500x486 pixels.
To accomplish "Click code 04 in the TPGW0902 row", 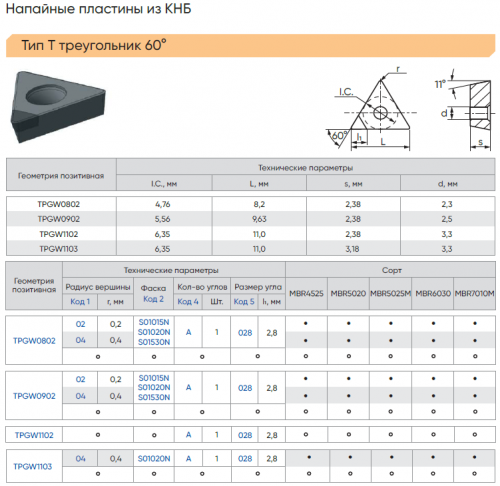I will click(80, 396).
